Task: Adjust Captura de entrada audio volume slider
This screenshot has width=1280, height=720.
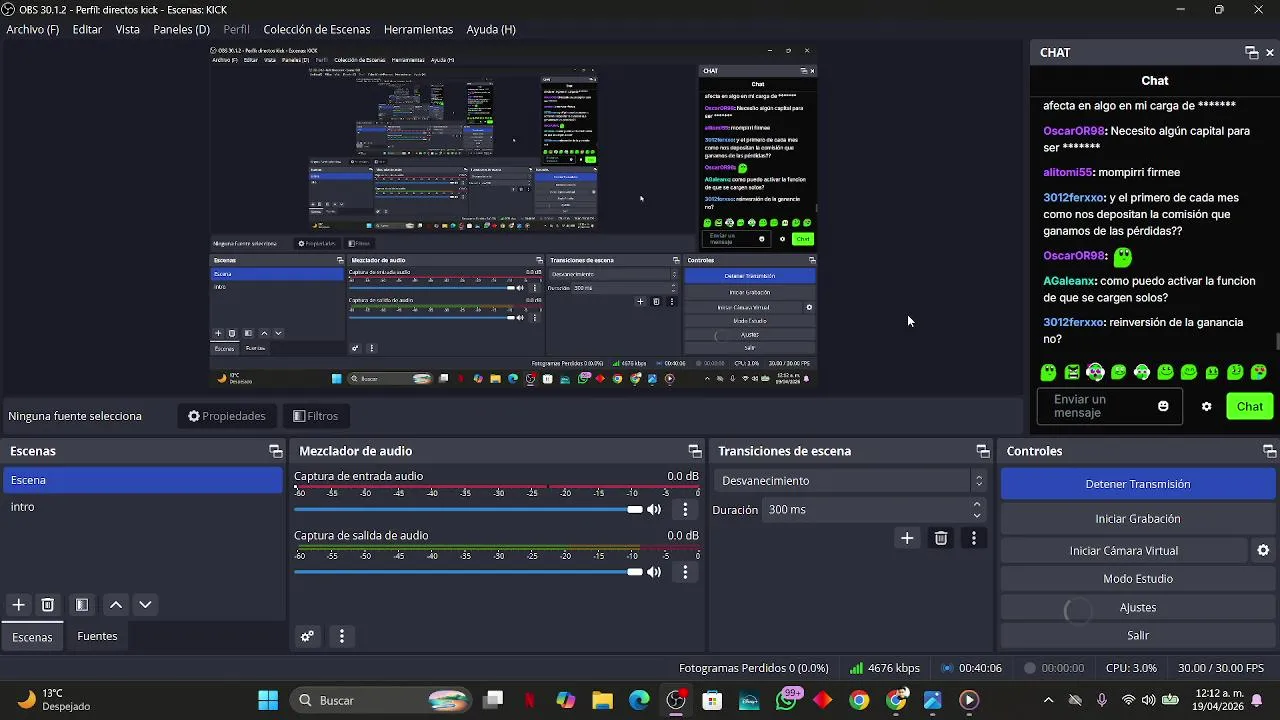Action: coord(468,510)
